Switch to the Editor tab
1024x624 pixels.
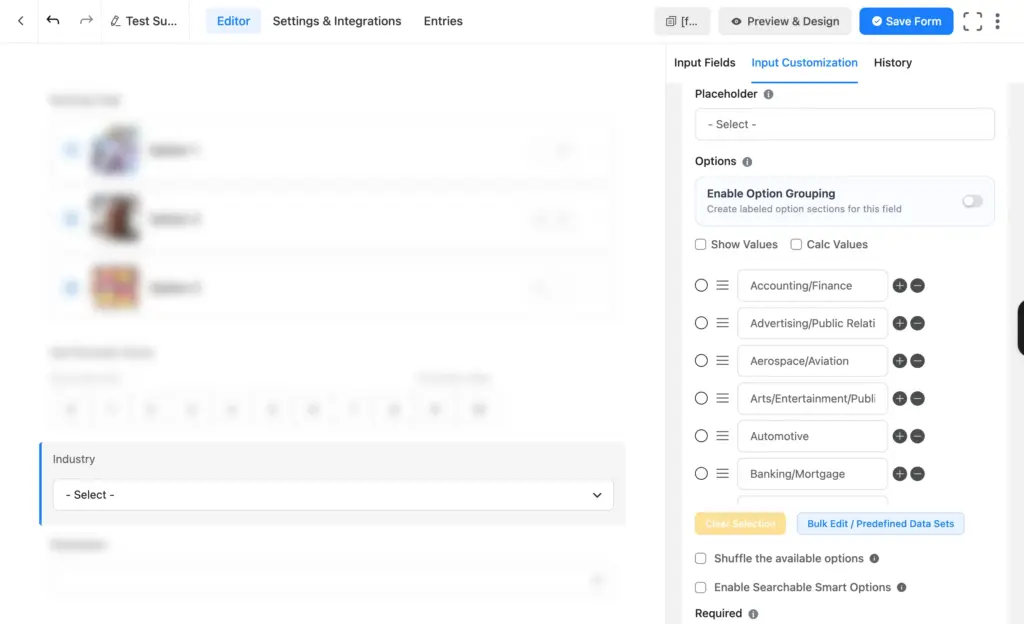coord(233,21)
